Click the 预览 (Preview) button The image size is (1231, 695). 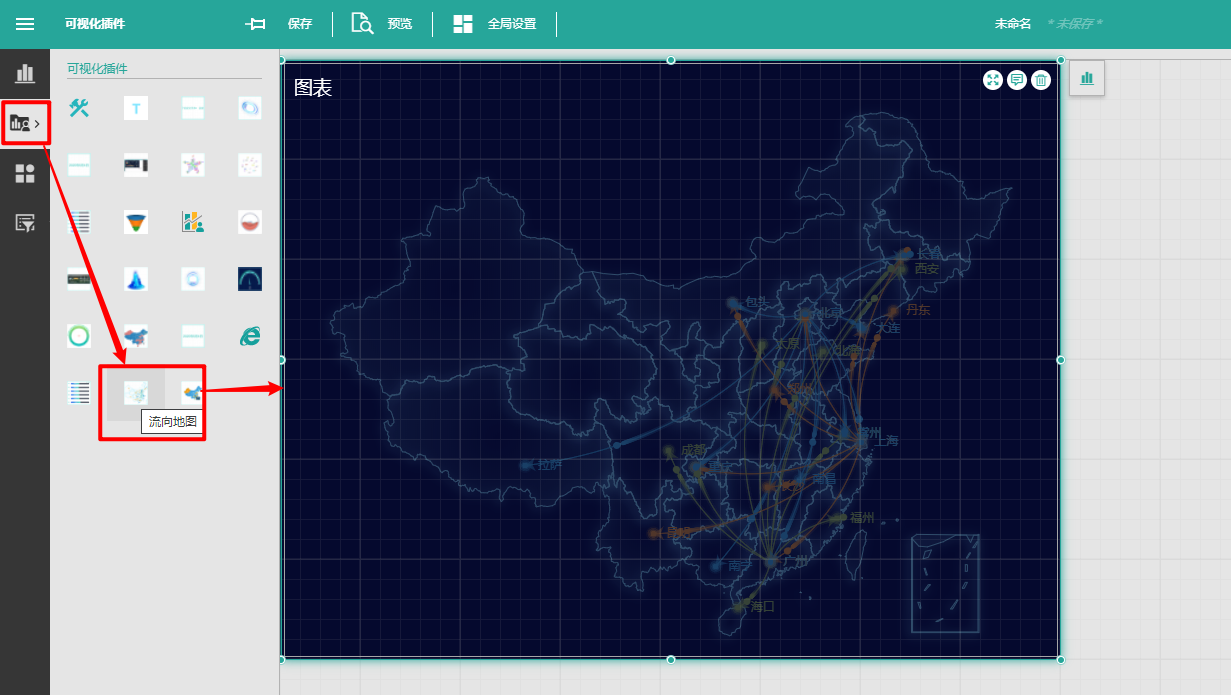tap(382, 24)
